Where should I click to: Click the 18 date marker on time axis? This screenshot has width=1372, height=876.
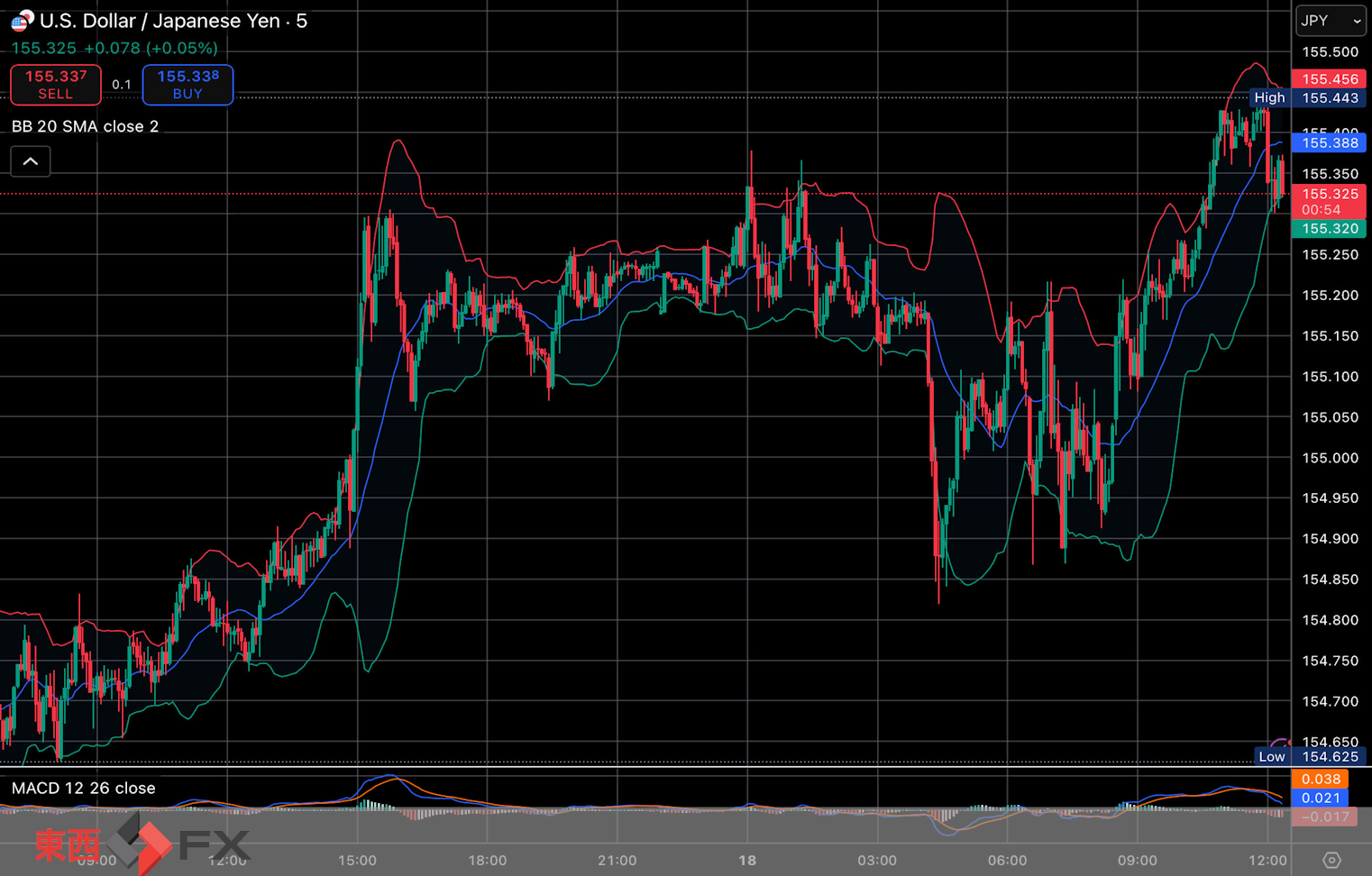coord(747,860)
